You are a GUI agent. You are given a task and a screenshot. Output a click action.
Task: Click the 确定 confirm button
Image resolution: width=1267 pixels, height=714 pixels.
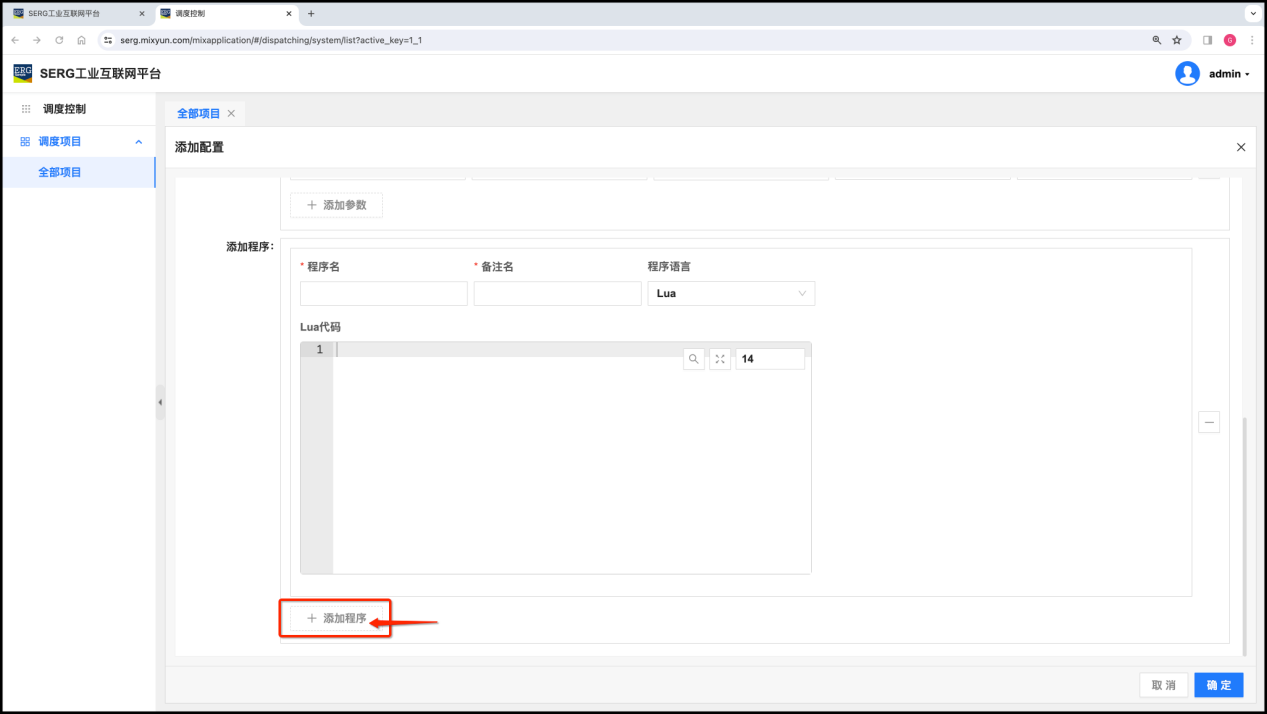1218,685
